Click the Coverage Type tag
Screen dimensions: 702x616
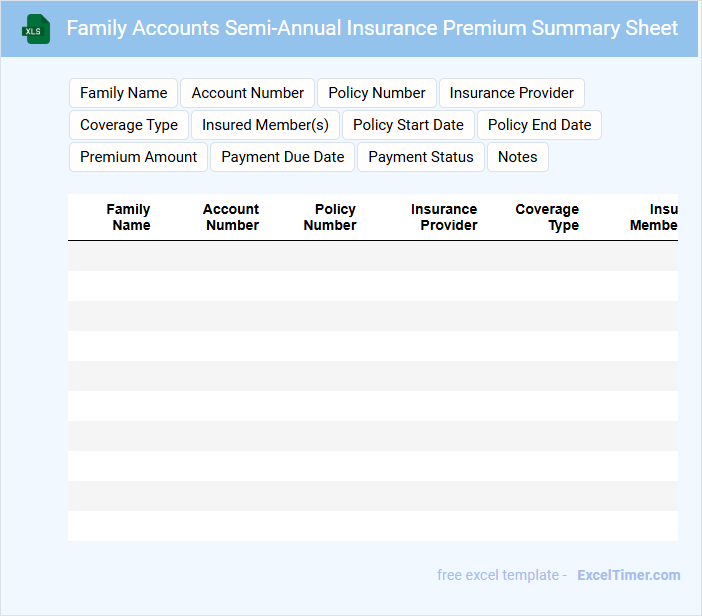point(129,125)
